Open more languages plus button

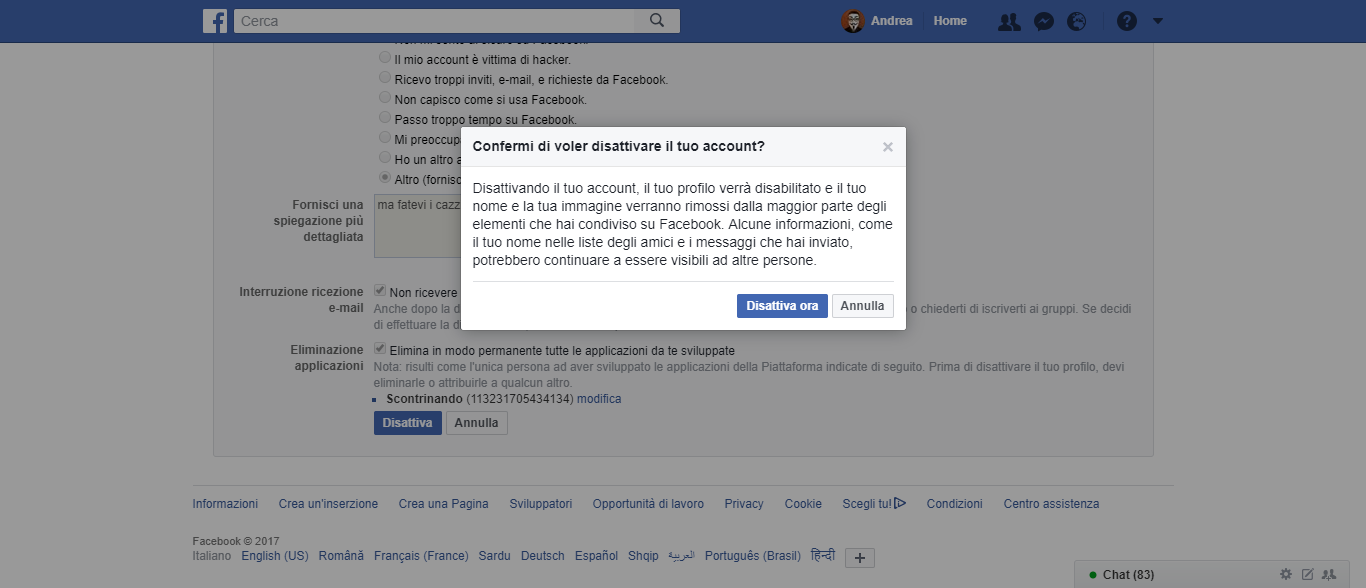point(860,558)
